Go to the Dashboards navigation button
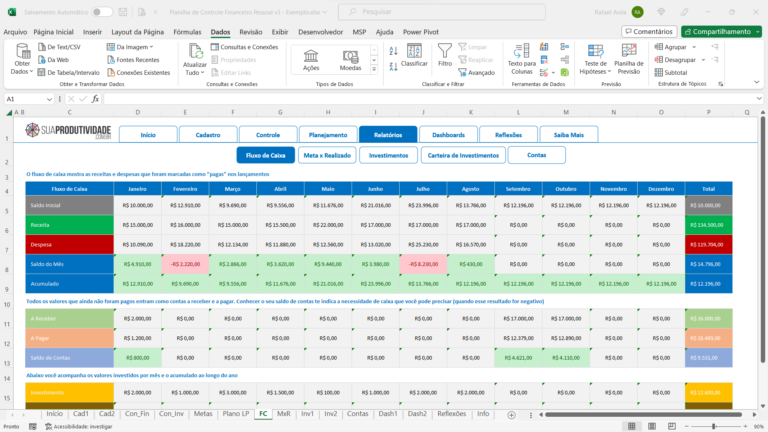The width and height of the screenshot is (768, 432). point(448,135)
